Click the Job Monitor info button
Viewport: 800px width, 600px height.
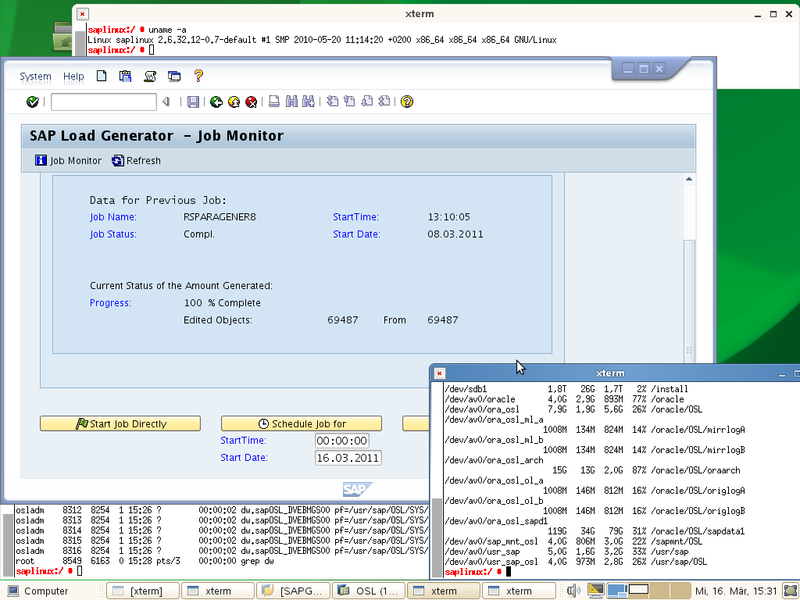[68, 161]
